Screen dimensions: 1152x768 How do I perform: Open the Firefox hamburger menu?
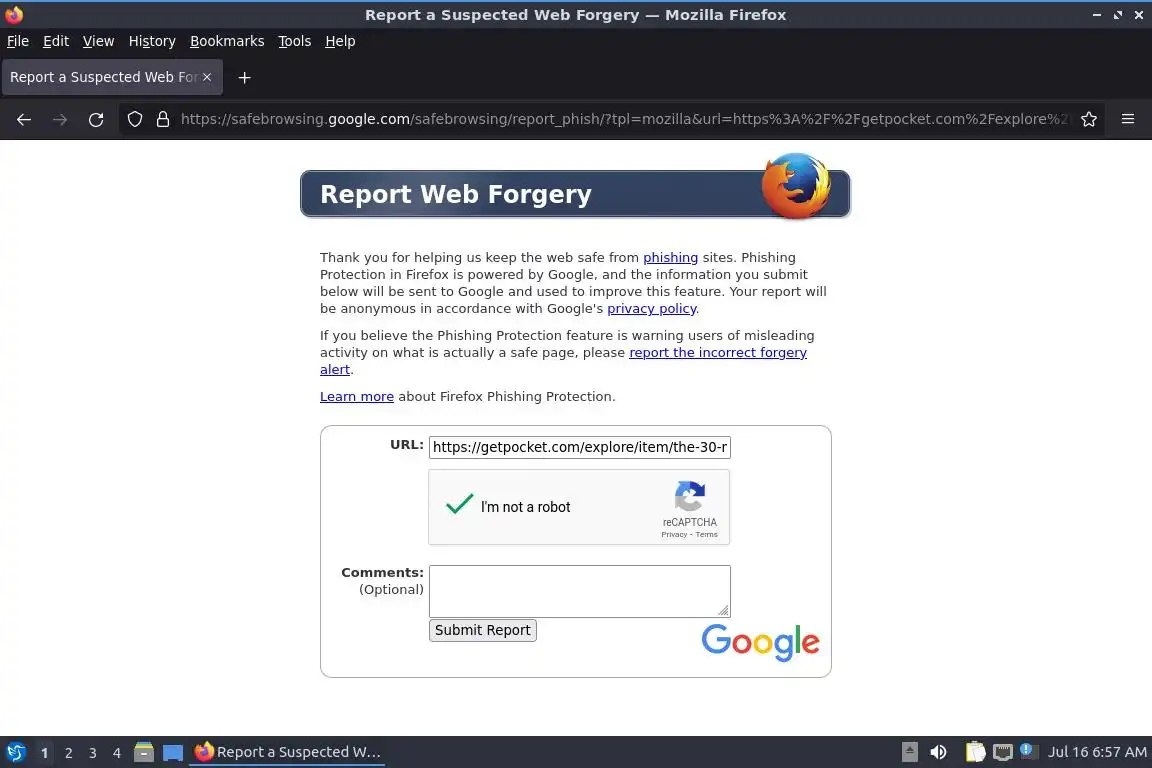pos(1128,119)
